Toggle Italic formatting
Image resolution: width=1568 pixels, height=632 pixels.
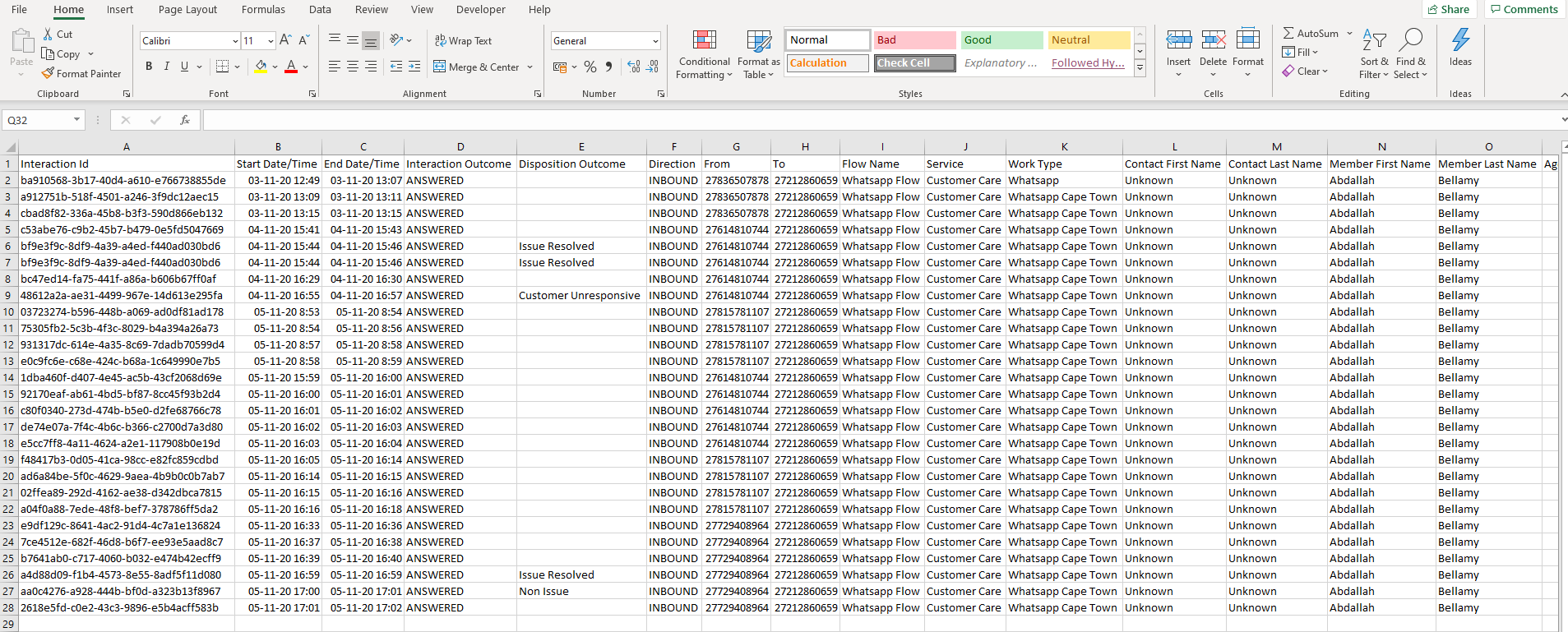[x=167, y=67]
